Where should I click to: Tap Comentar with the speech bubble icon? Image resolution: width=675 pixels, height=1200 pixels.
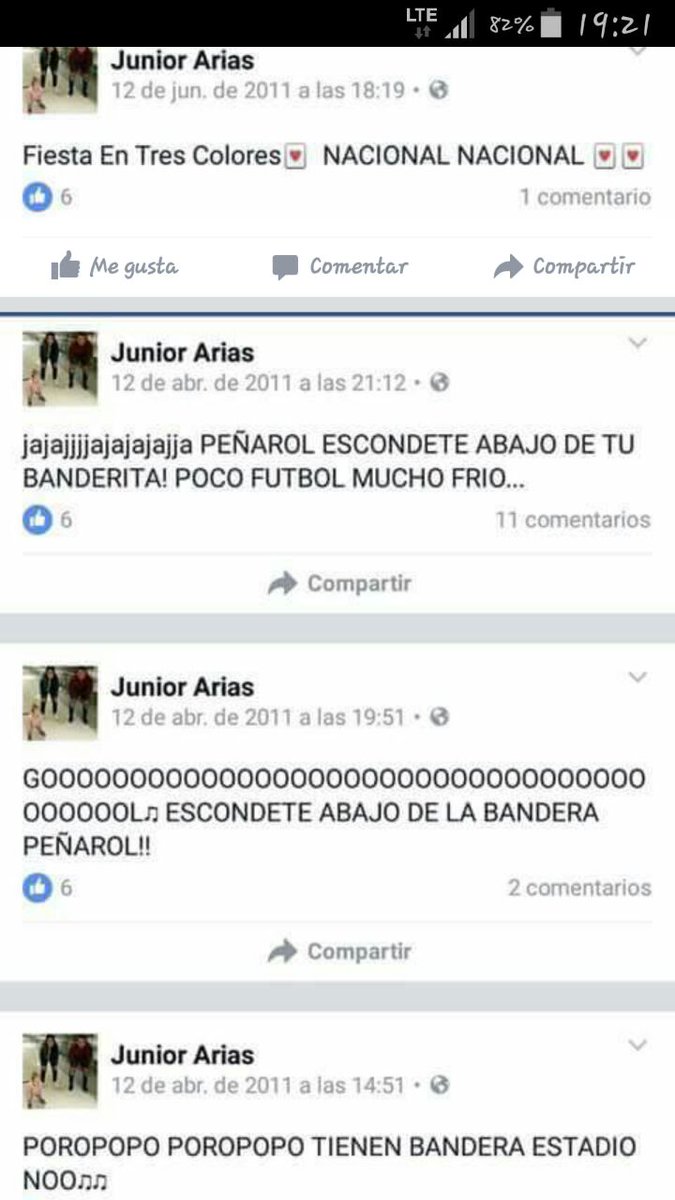click(x=340, y=266)
